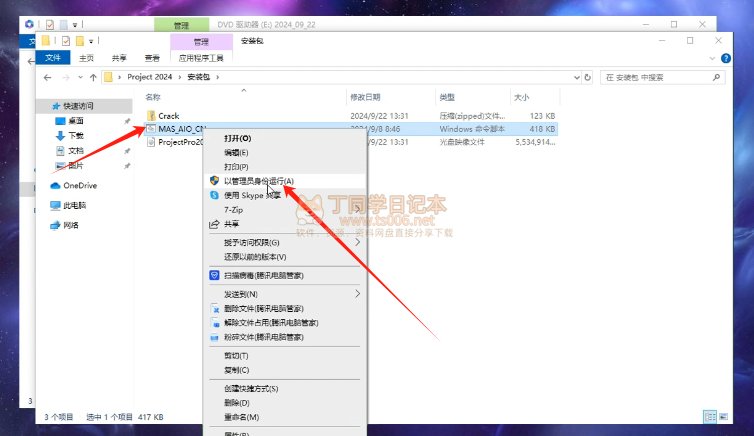Choose 粉碎文件(腾讯电脑管家) in the context menu
Image resolution: width=754 pixels, height=436 pixels.
285,337
